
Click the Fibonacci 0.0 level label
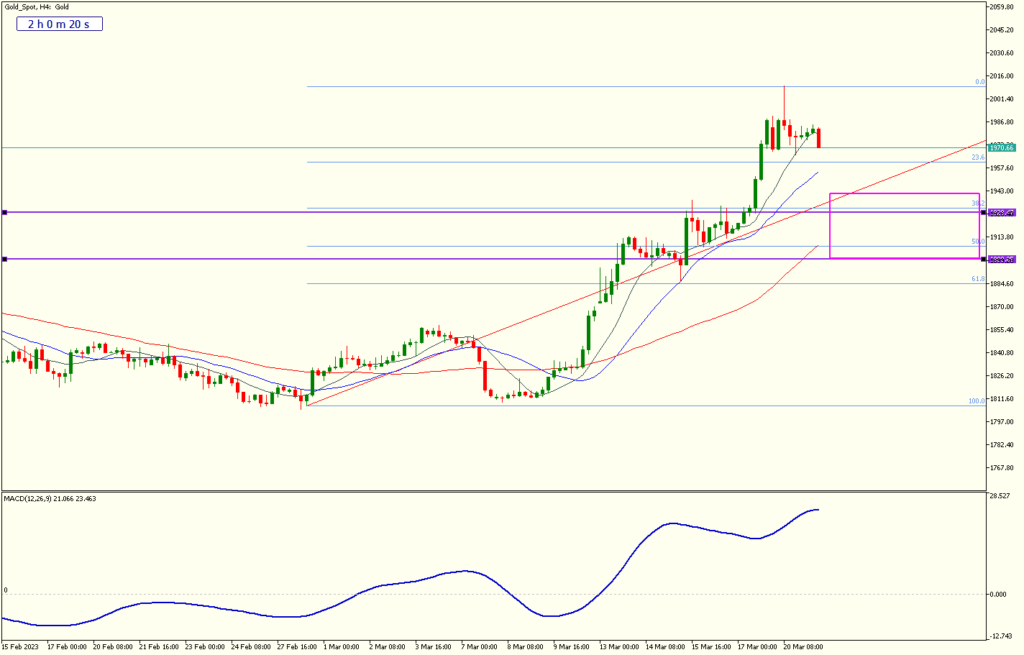[x=980, y=82]
